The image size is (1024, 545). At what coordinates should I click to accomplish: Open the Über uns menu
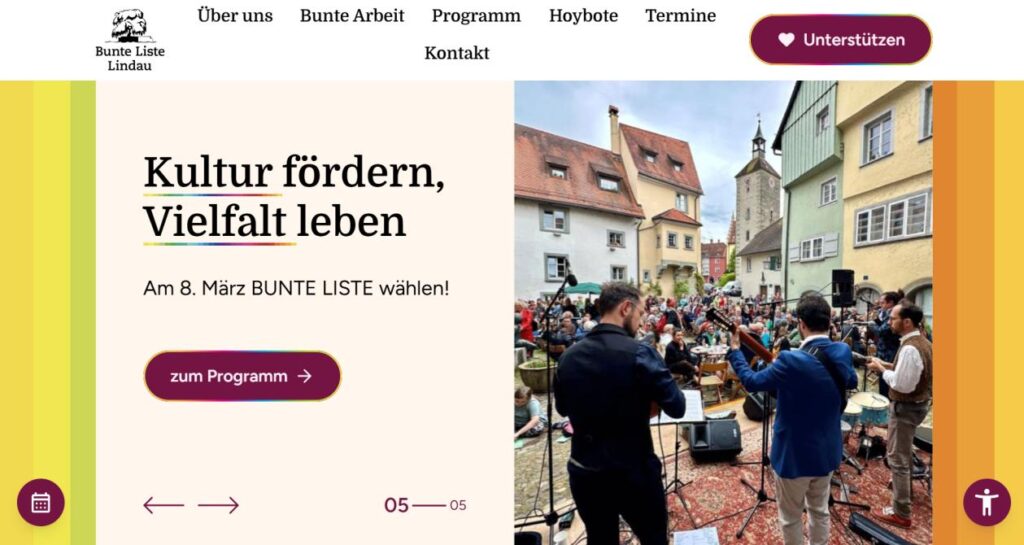[x=235, y=16]
